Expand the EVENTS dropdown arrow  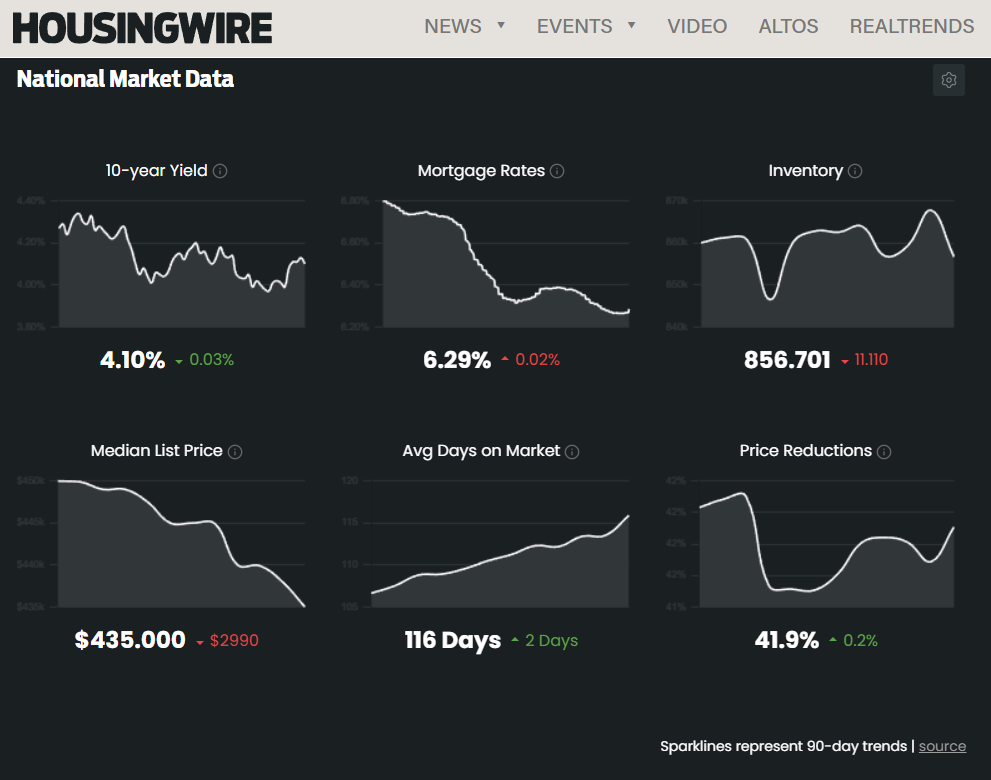(x=631, y=25)
